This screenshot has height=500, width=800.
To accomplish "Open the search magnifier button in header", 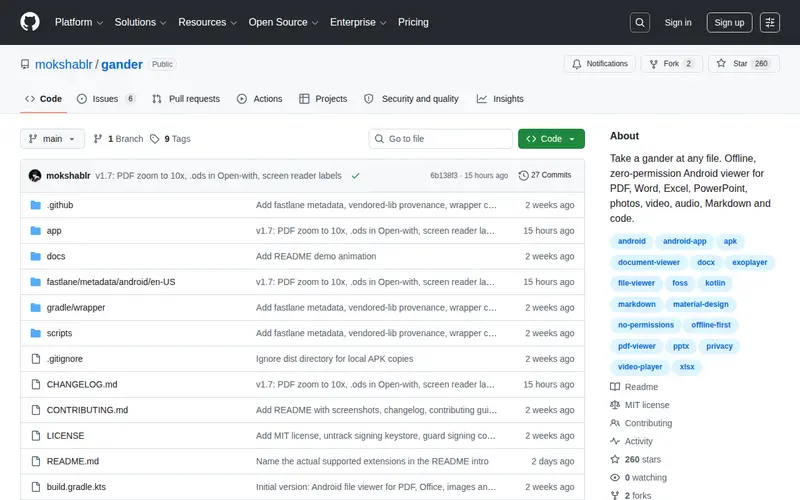I will 639,22.
